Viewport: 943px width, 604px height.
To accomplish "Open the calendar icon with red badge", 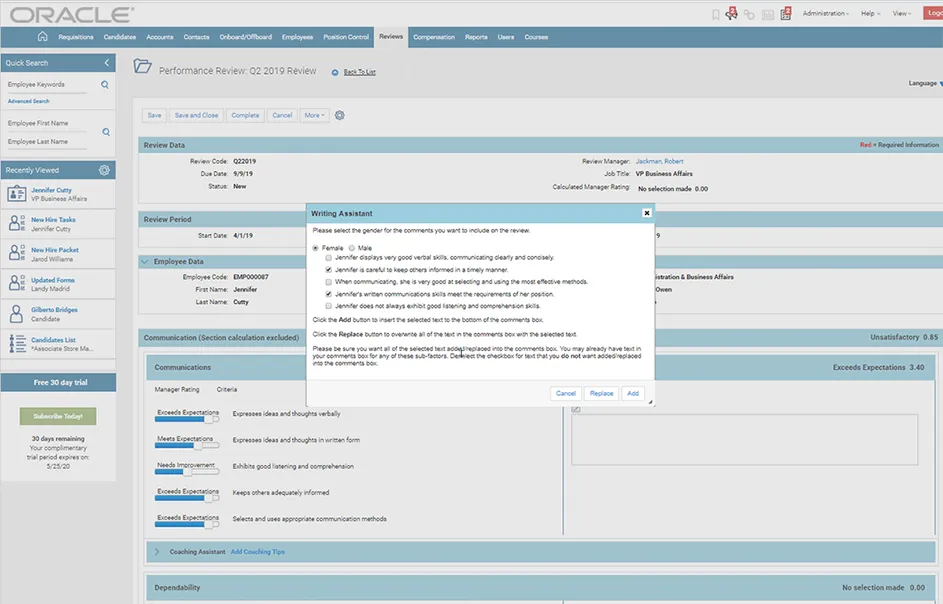I will pos(786,14).
